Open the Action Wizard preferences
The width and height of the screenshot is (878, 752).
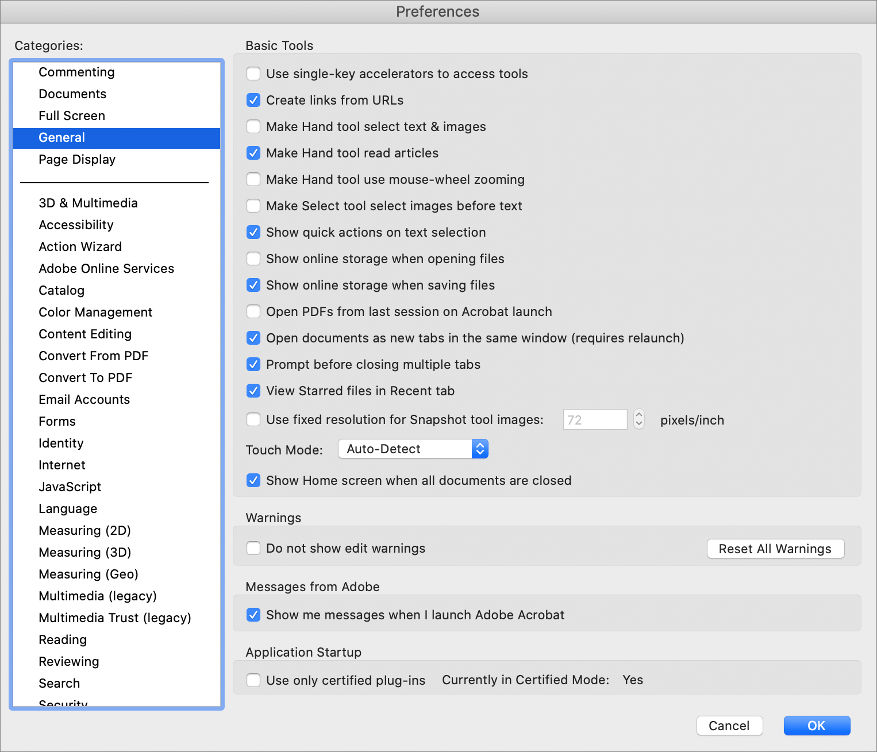[80, 246]
